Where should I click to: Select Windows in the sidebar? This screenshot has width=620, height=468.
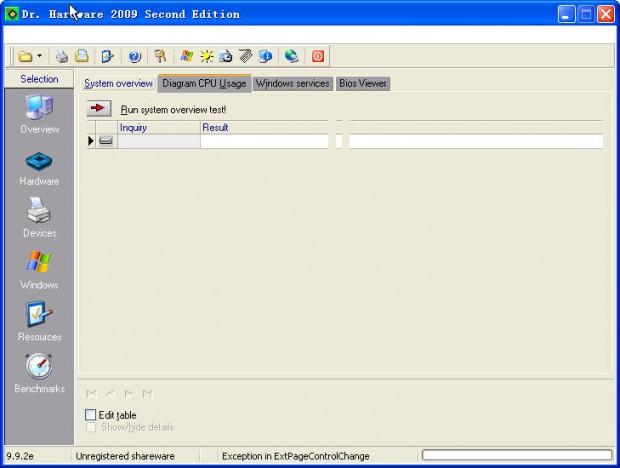coord(39,270)
